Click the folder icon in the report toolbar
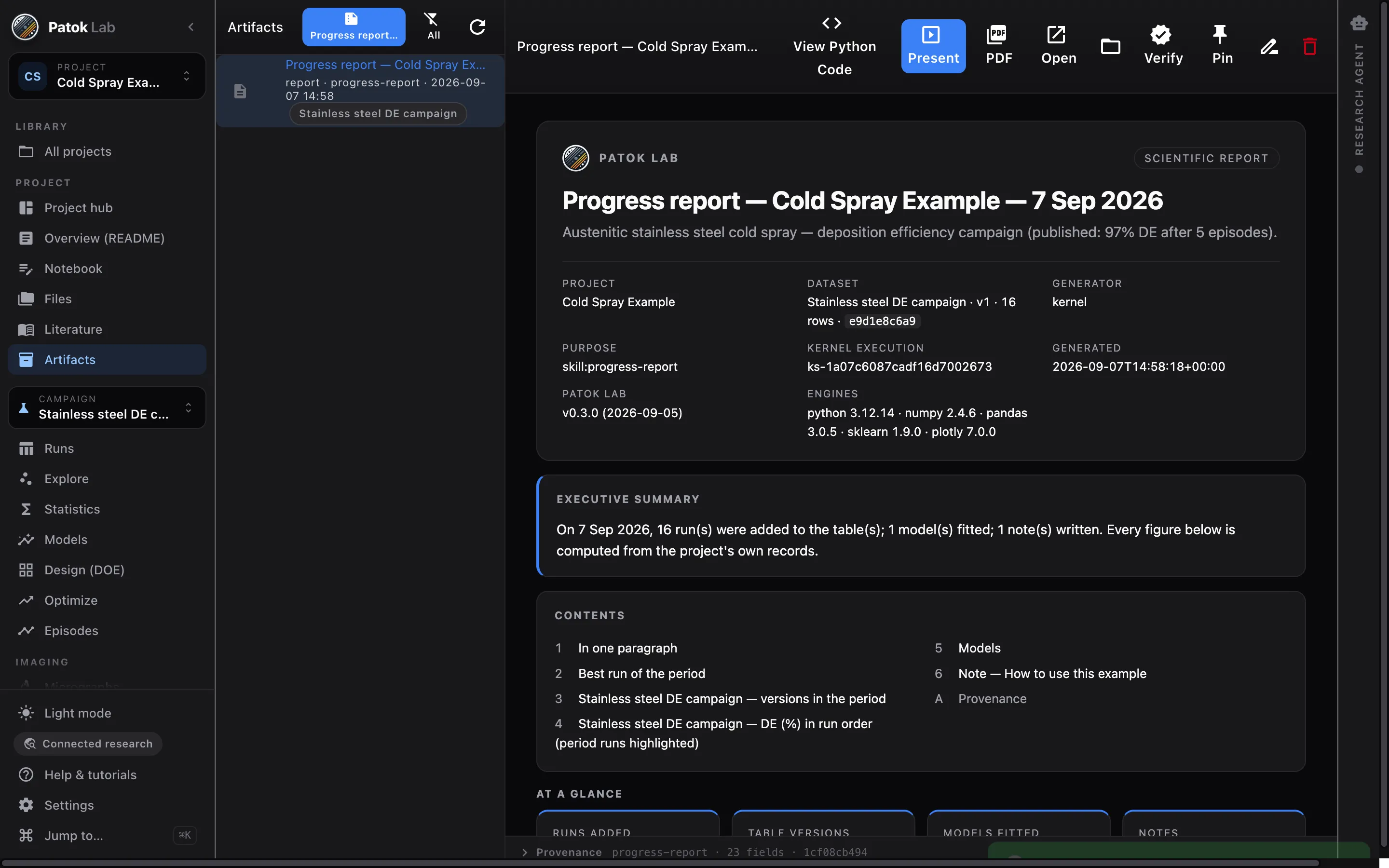Screen dimensions: 1389x868 pos(1110,46)
